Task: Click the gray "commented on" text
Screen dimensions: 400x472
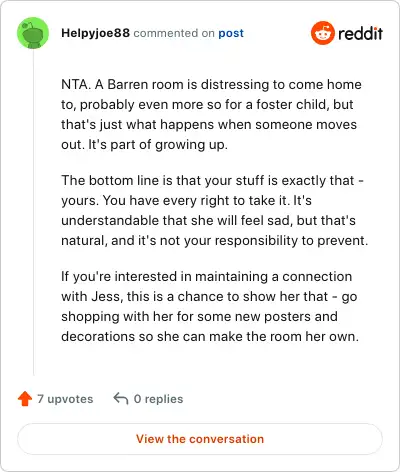Action: (x=174, y=33)
